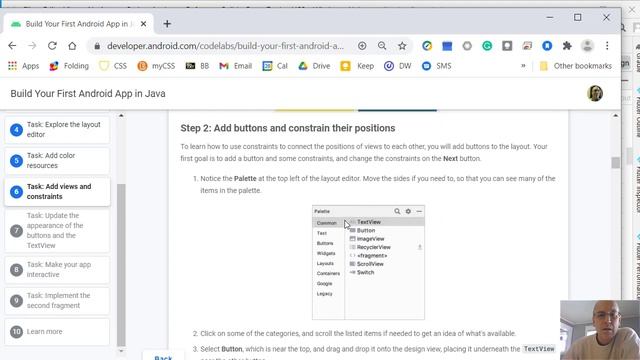Click the Build Your First Android App in Java title
Viewport: 640px width, 360px height.
pos(88,93)
